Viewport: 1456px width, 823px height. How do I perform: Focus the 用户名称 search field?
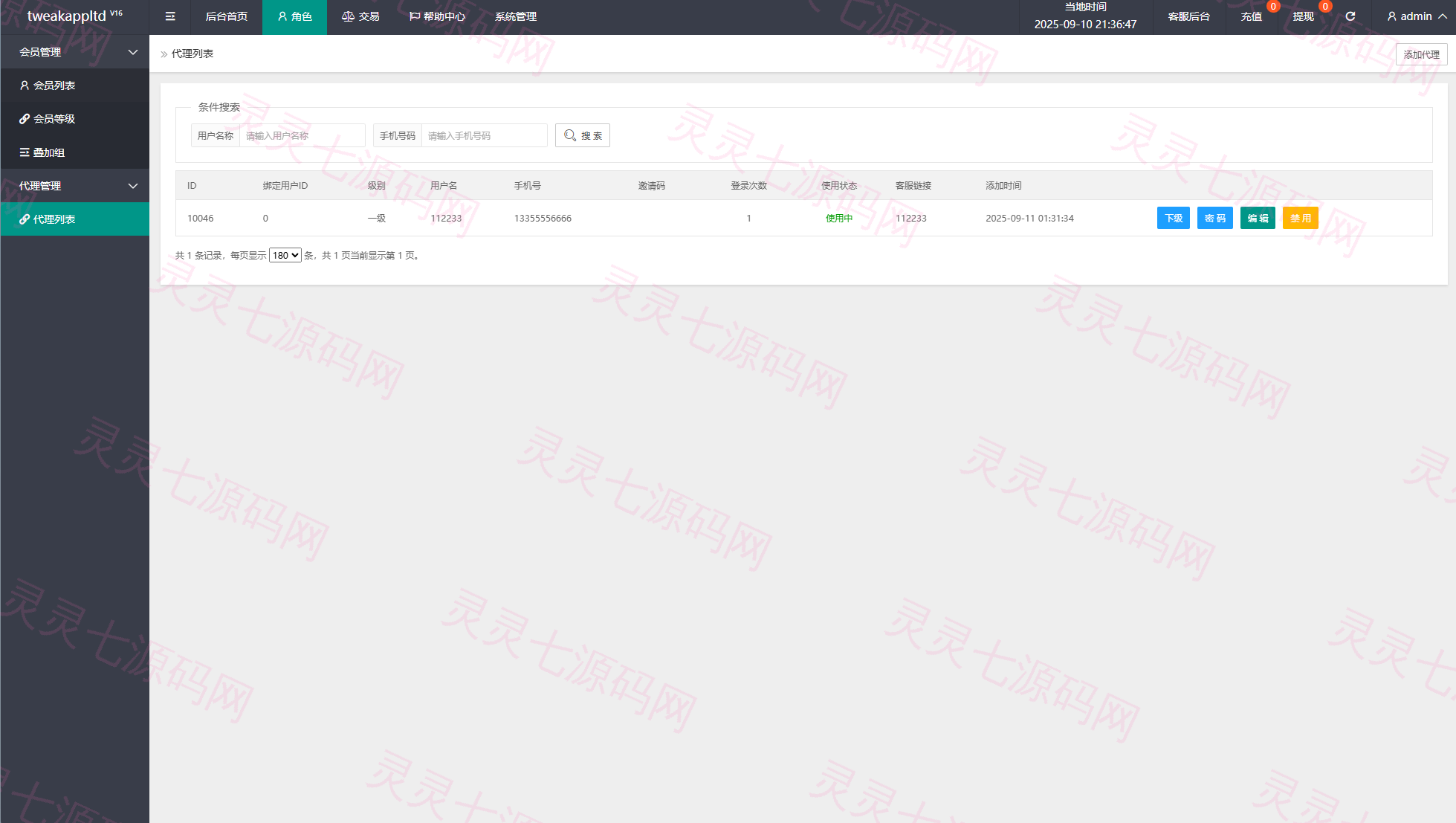[302, 135]
